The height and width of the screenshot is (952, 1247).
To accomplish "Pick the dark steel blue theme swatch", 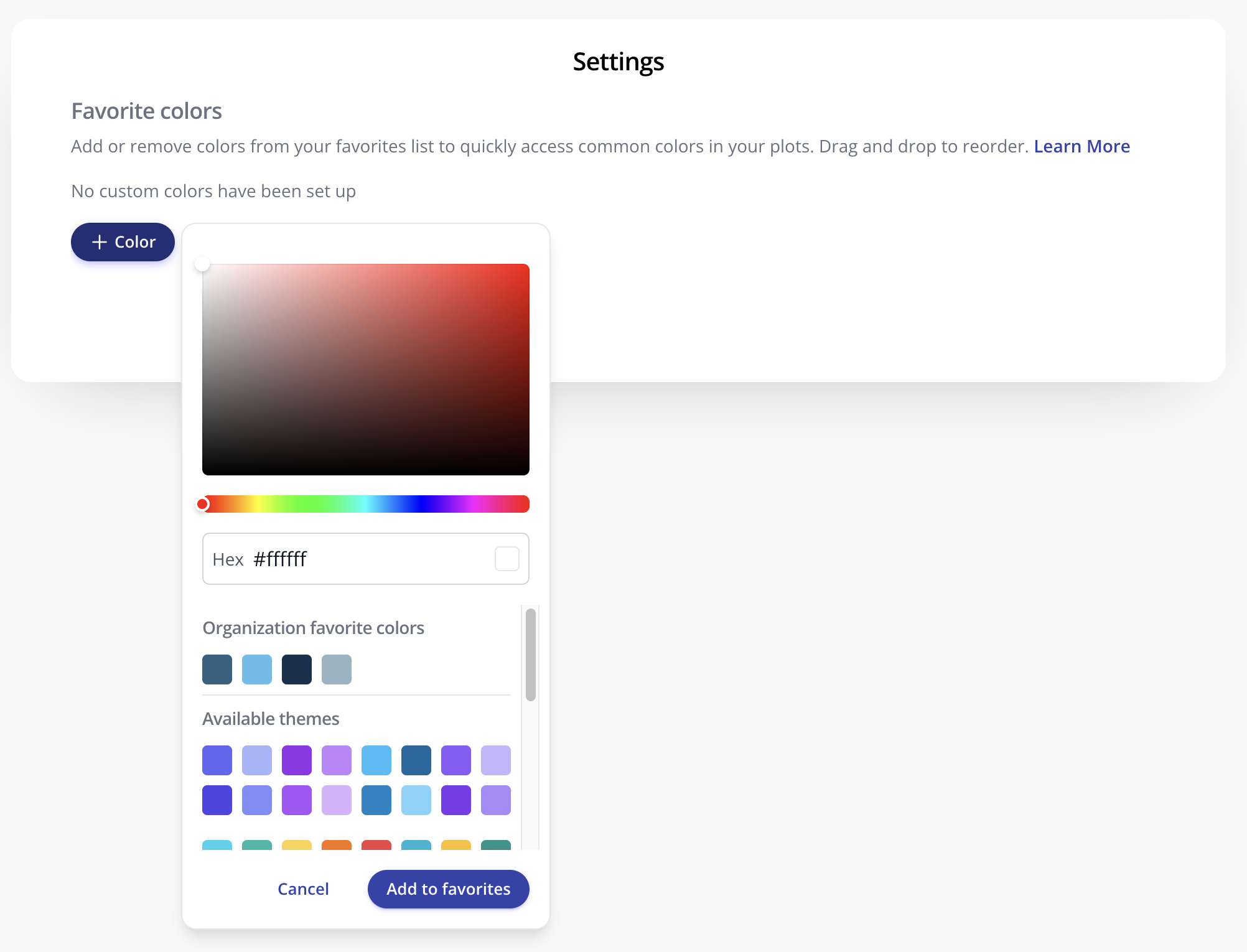I will (416, 760).
